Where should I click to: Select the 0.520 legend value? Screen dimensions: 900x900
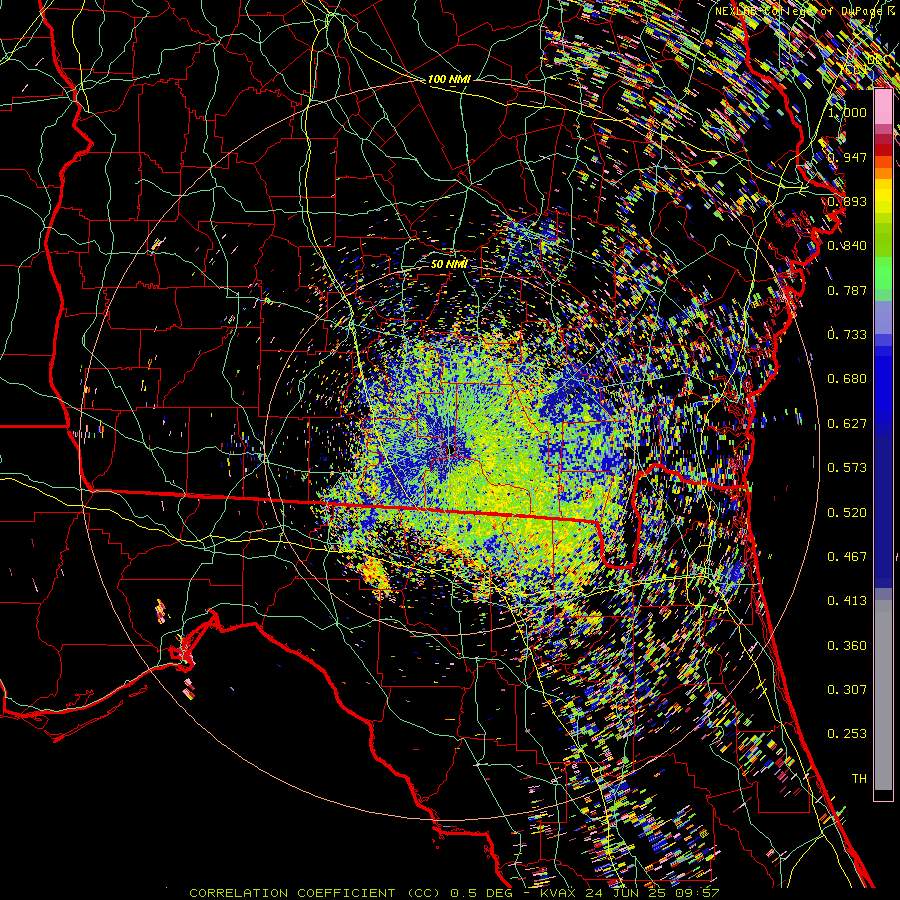click(x=847, y=513)
